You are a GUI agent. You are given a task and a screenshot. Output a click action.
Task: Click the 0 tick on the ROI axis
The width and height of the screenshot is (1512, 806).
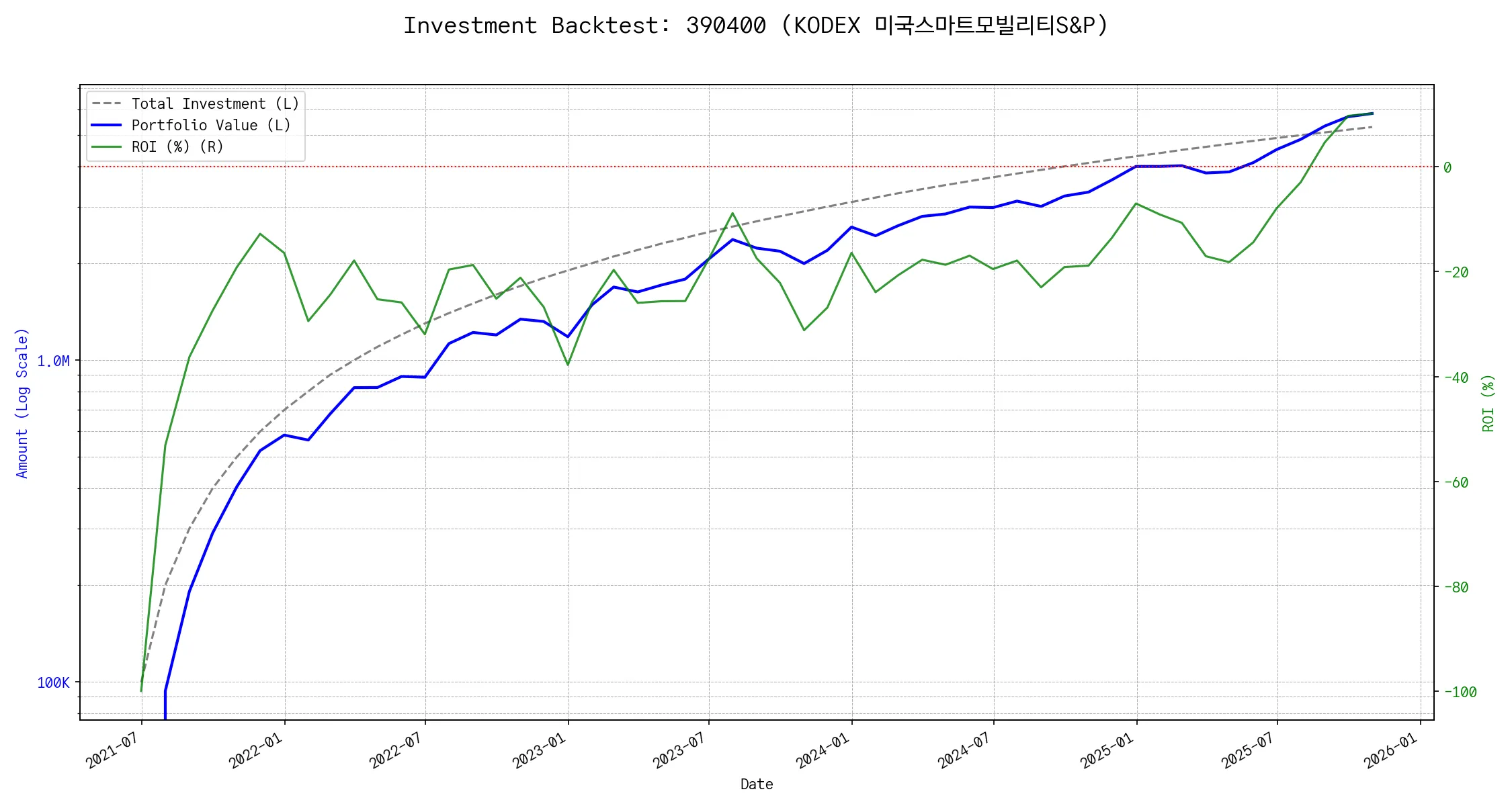tap(1447, 168)
